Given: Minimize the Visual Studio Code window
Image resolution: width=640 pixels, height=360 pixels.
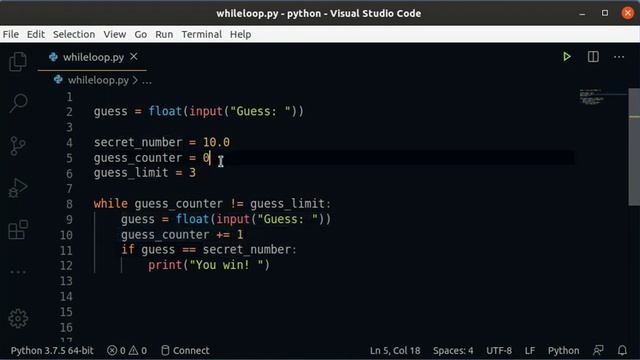Looking at the screenshot, I should (x=582, y=13).
